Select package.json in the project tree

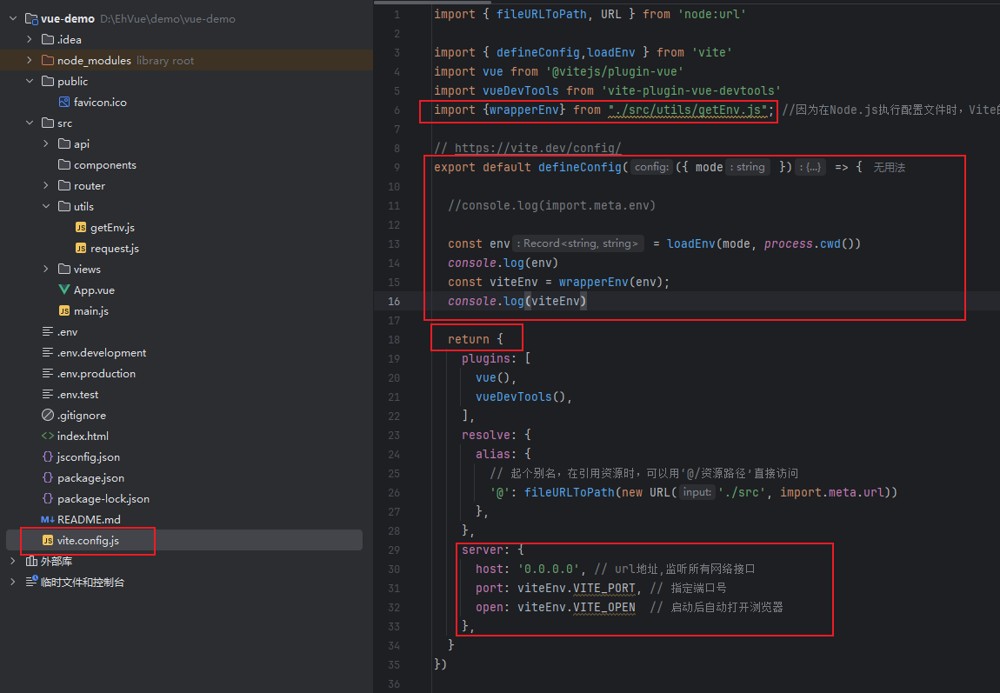coord(91,478)
